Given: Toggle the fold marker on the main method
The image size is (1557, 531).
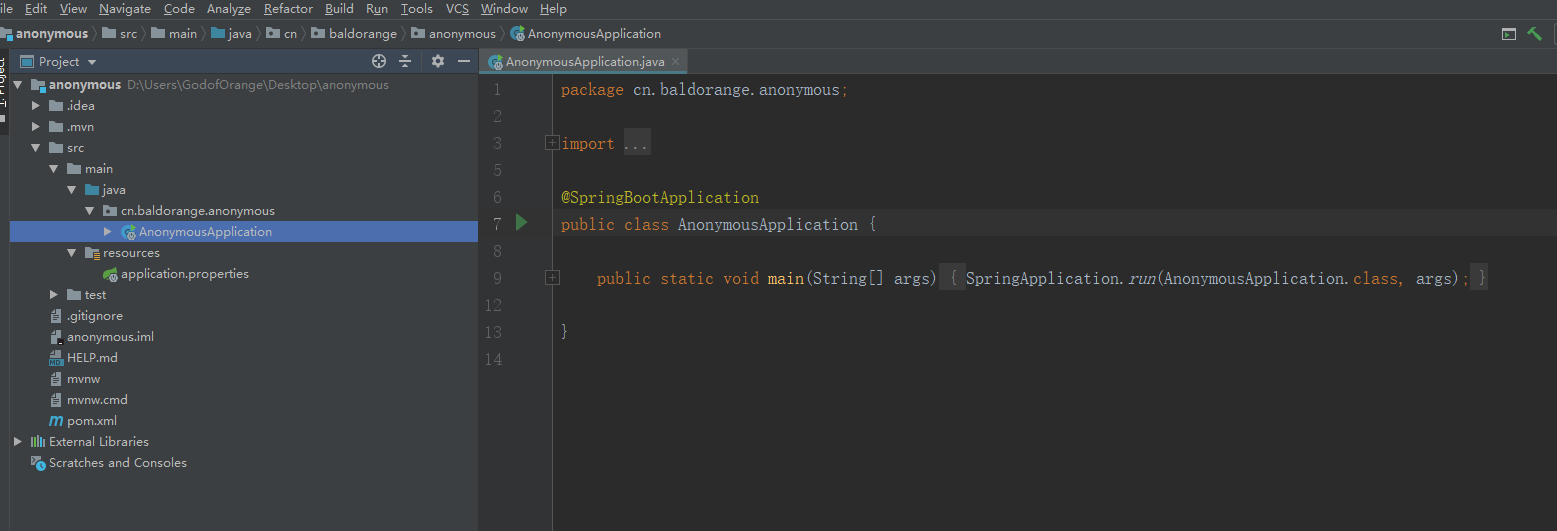Looking at the screenshot, I should click(552, 278).
